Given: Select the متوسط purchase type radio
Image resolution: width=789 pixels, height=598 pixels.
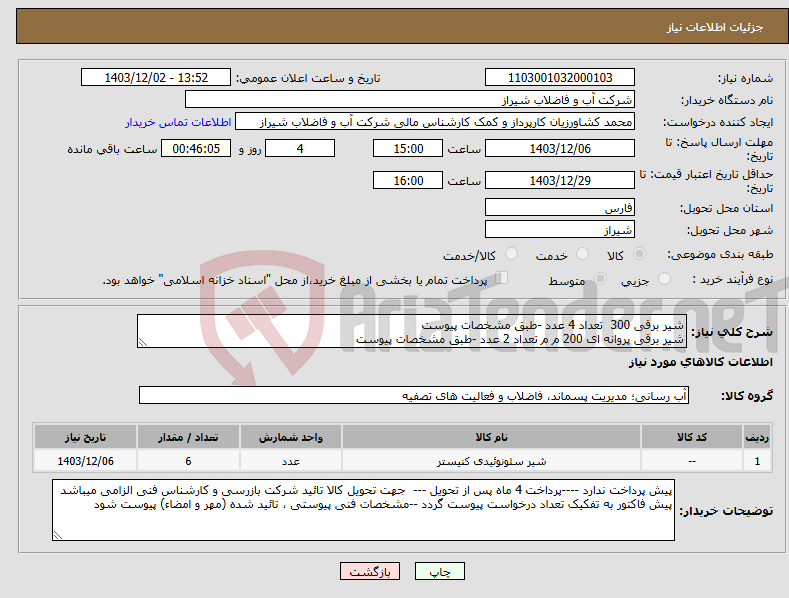Looking at the screenshot, I should tap(600, 278).
